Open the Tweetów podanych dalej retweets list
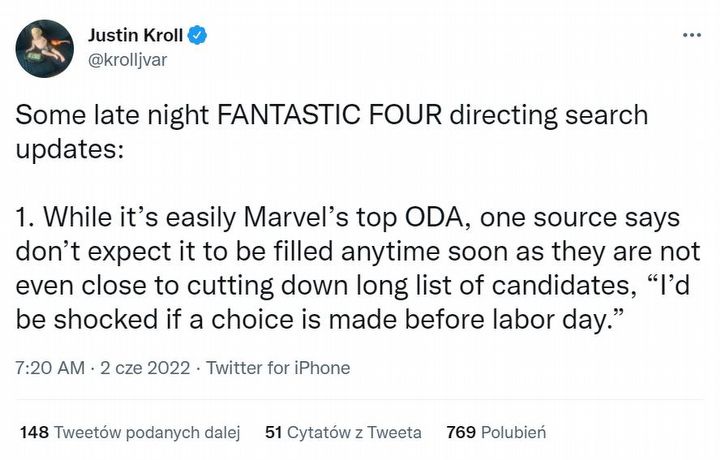720x460 pixels. click(x=146, y=433)
